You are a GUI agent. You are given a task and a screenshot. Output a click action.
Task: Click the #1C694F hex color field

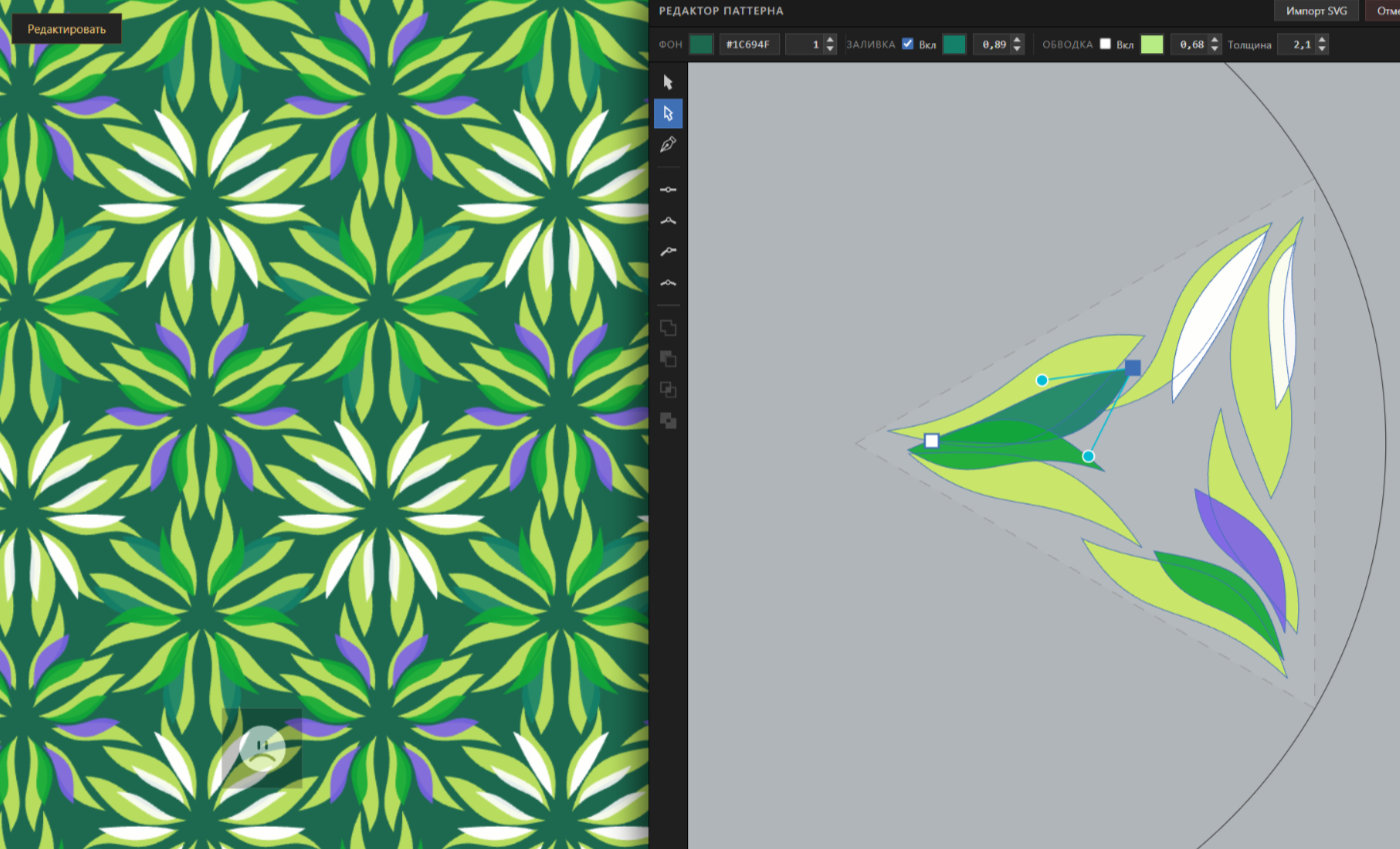click(749, 44)
